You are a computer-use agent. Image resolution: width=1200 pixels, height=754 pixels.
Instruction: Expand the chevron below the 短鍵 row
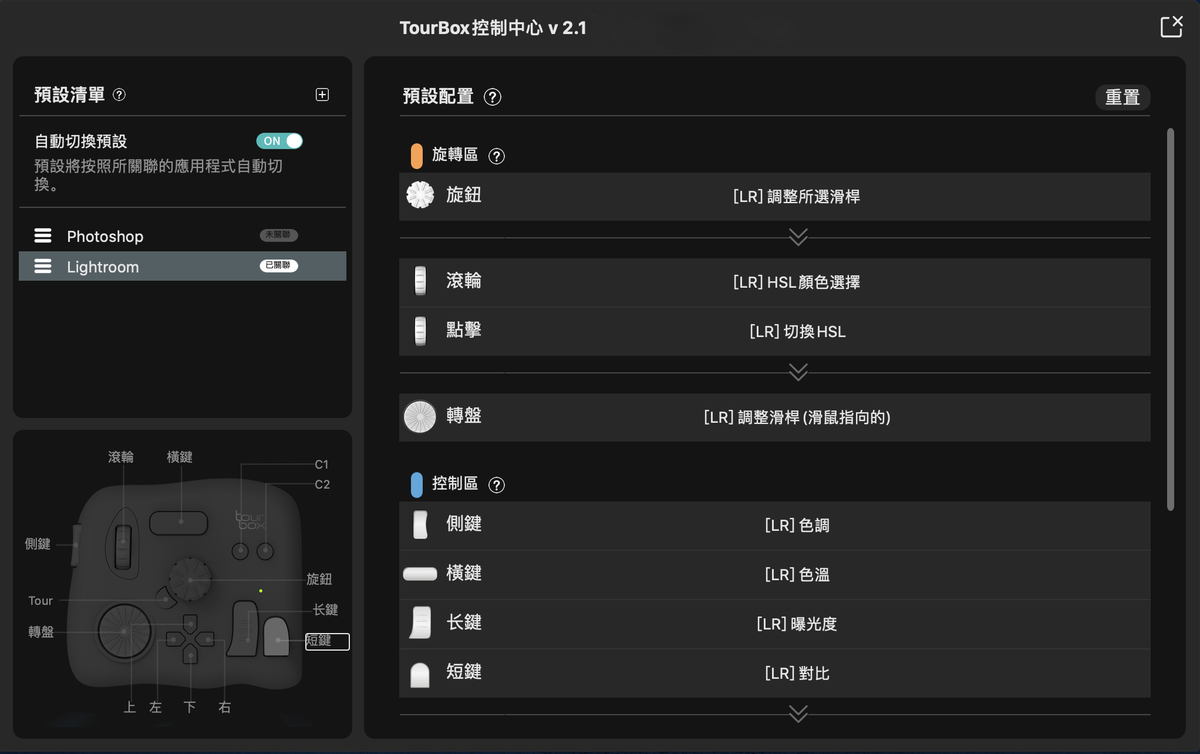click(x=798, y=714)
